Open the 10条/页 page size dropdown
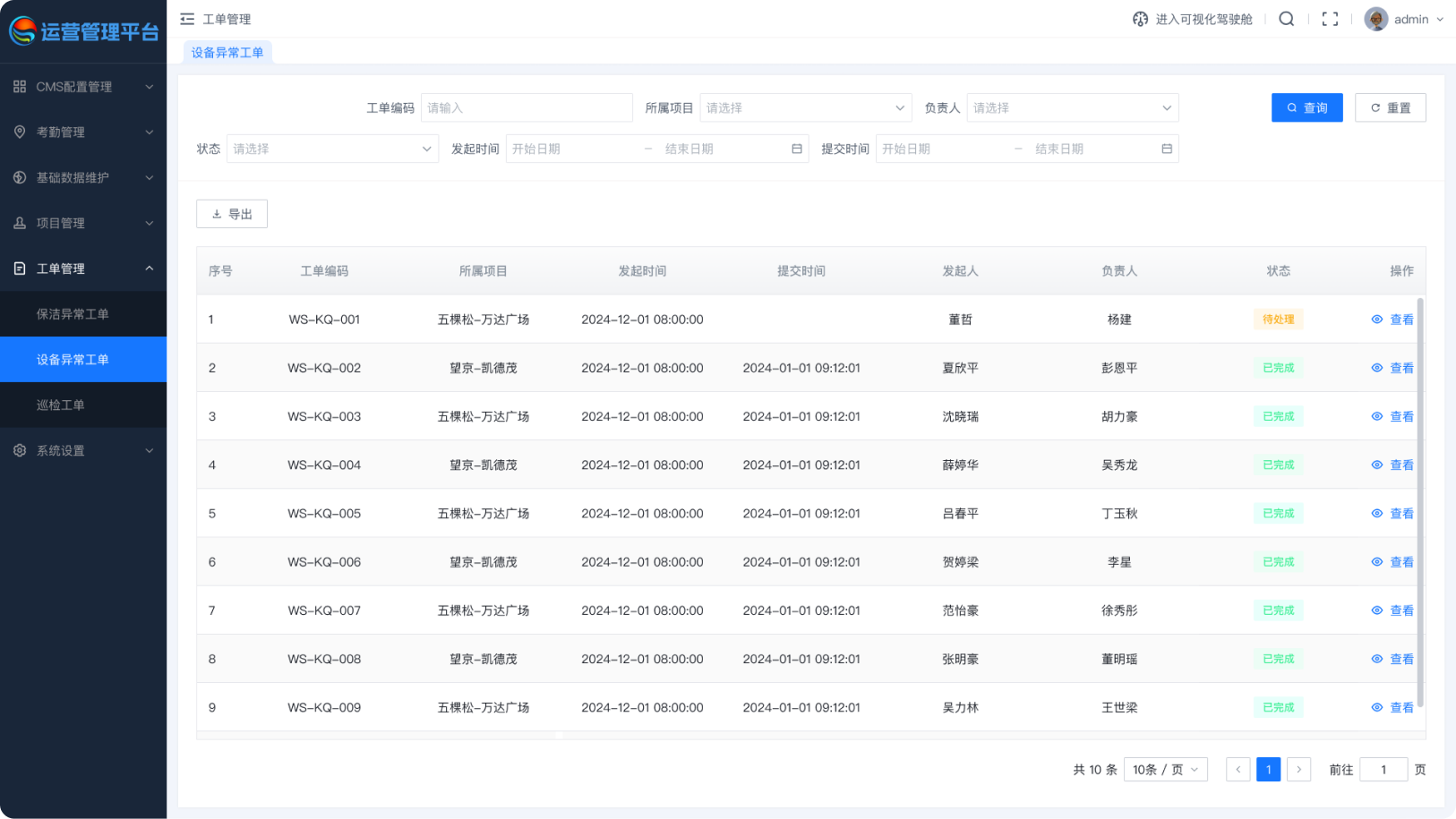Viewport: 1456px width, 819px height. [x=1166, y=770]
